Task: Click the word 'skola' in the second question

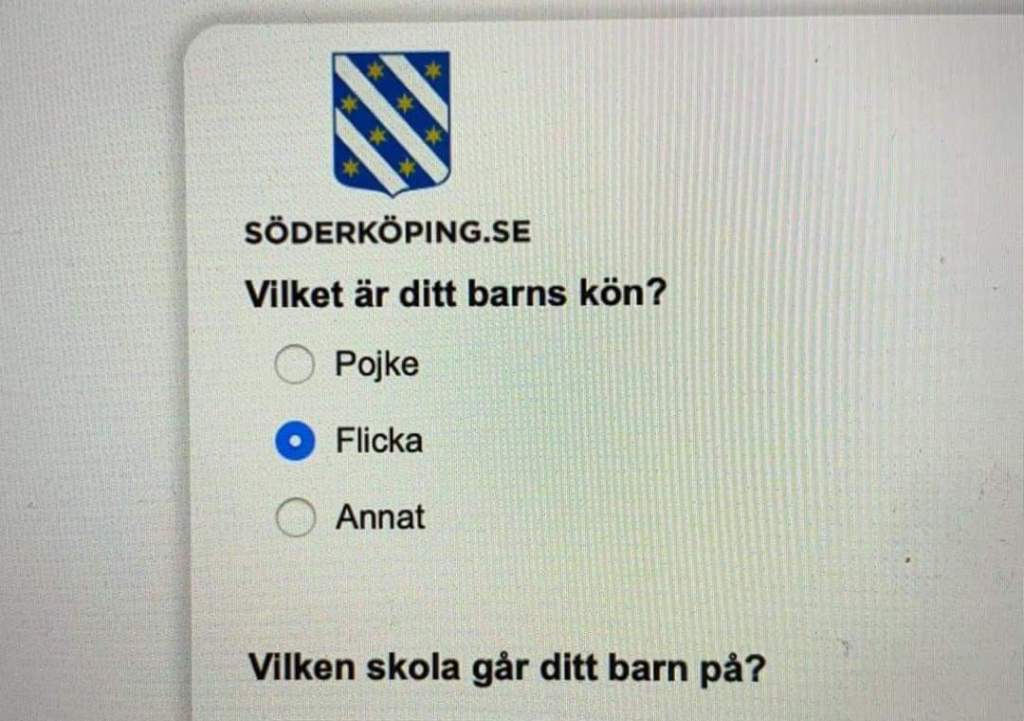Action: point(413,667)
